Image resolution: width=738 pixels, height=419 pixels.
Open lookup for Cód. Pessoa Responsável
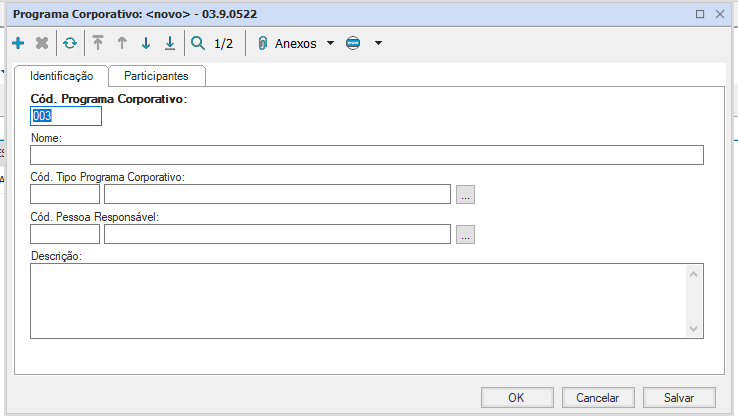click(x=465, y=235)
